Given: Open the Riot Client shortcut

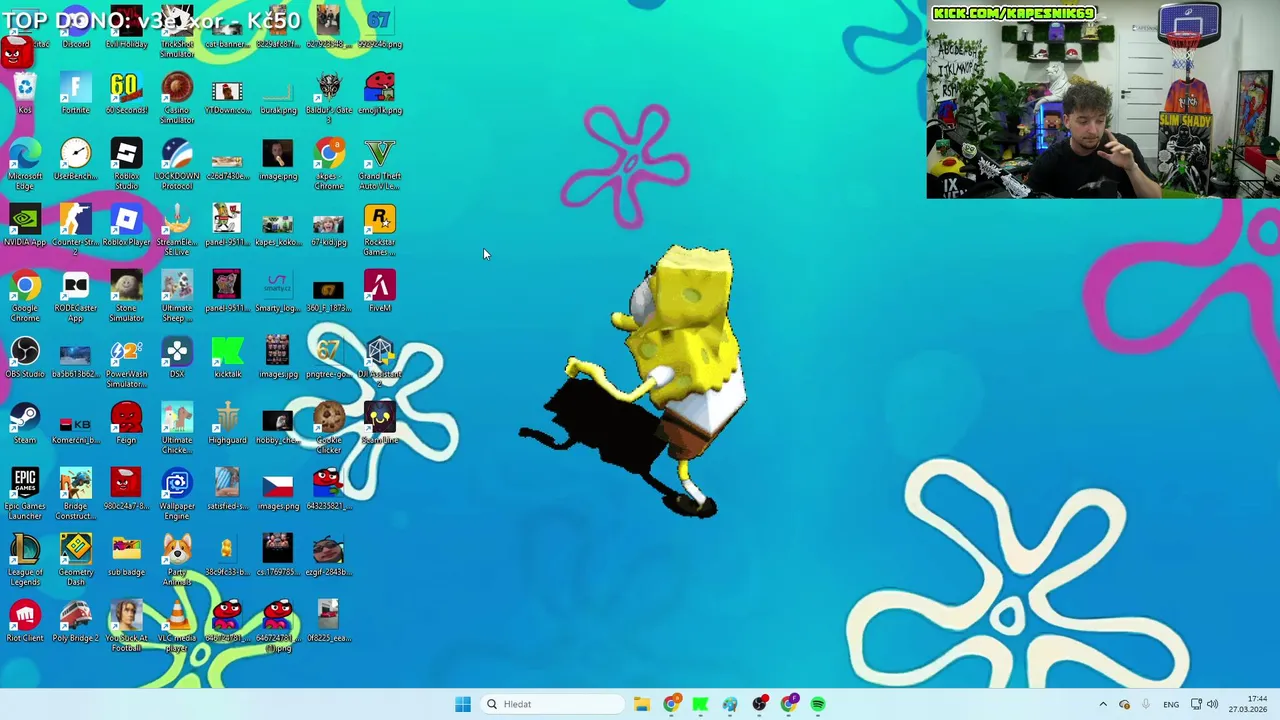Looking at the screenshot, I should [25, 622].
